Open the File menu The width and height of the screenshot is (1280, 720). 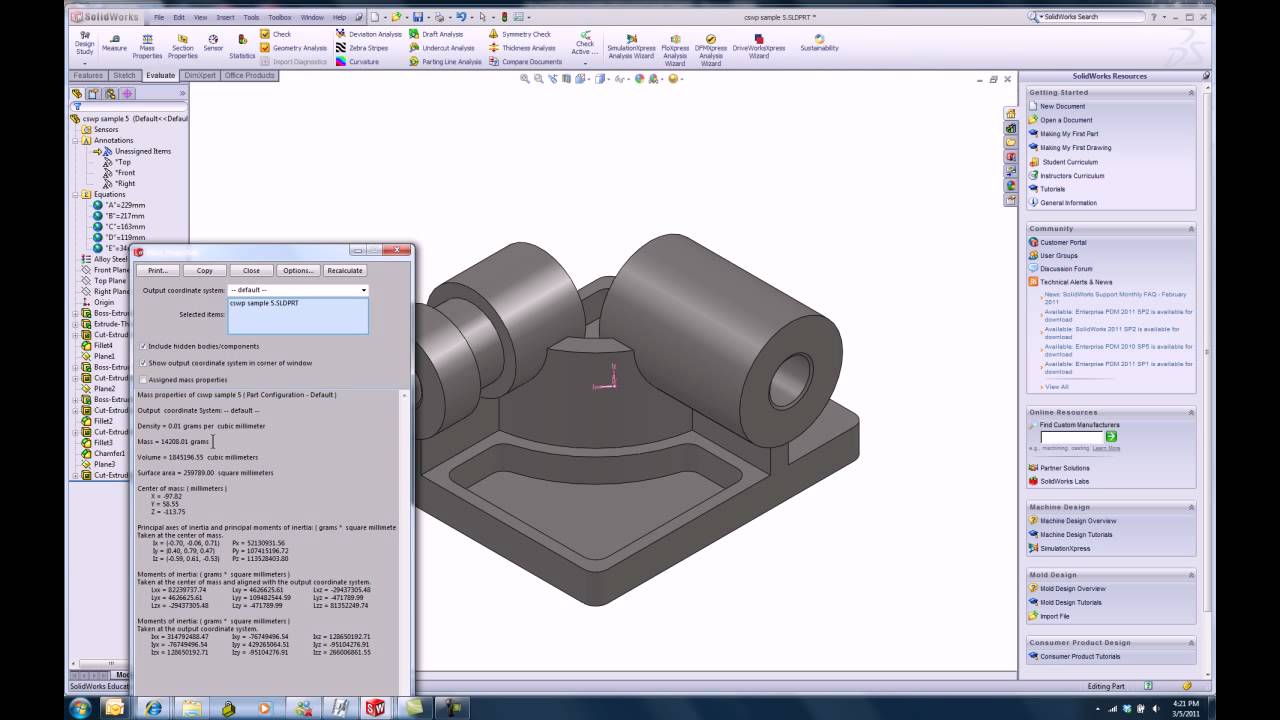159,17
